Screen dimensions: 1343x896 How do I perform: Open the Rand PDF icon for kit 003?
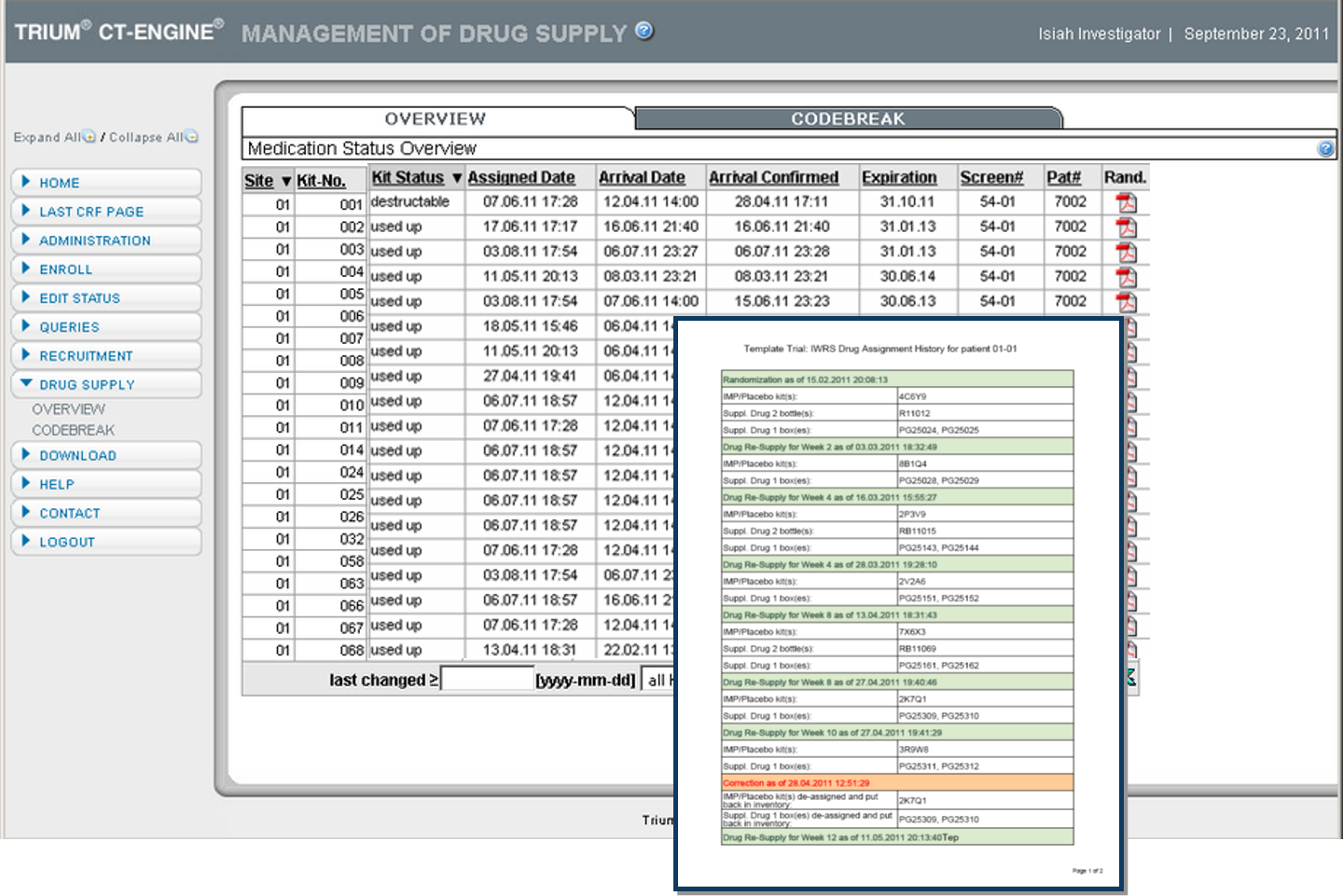click(x=1126, y=251)
